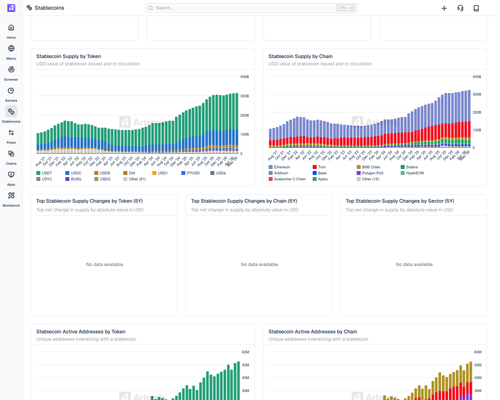
Task: Click the headset support icon
Action: (x=460, y=8)
